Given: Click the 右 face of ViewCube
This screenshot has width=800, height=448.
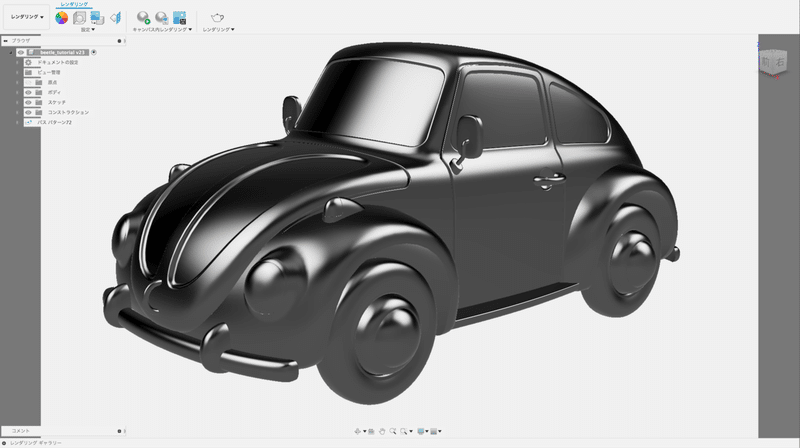Looking at the screenshot, I should click(x=780, y=62).
